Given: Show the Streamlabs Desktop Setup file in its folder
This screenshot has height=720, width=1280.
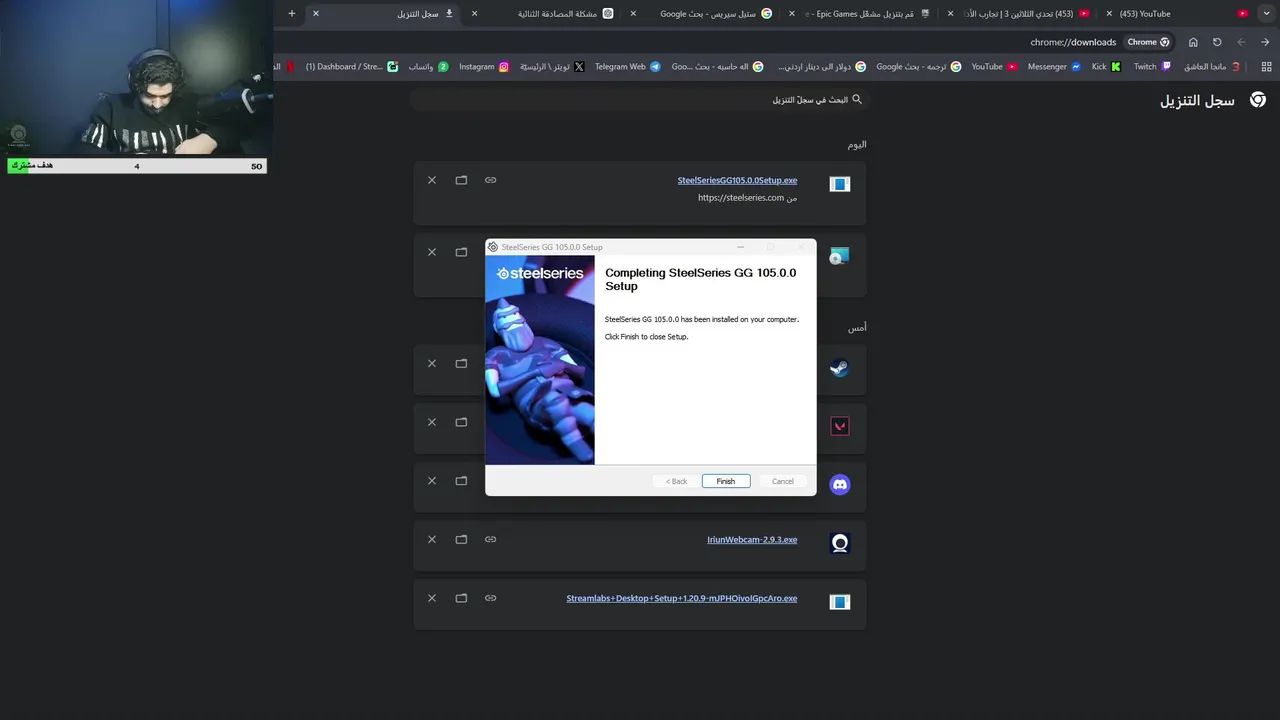Looking at the screenshot, I should pos(461,598).
